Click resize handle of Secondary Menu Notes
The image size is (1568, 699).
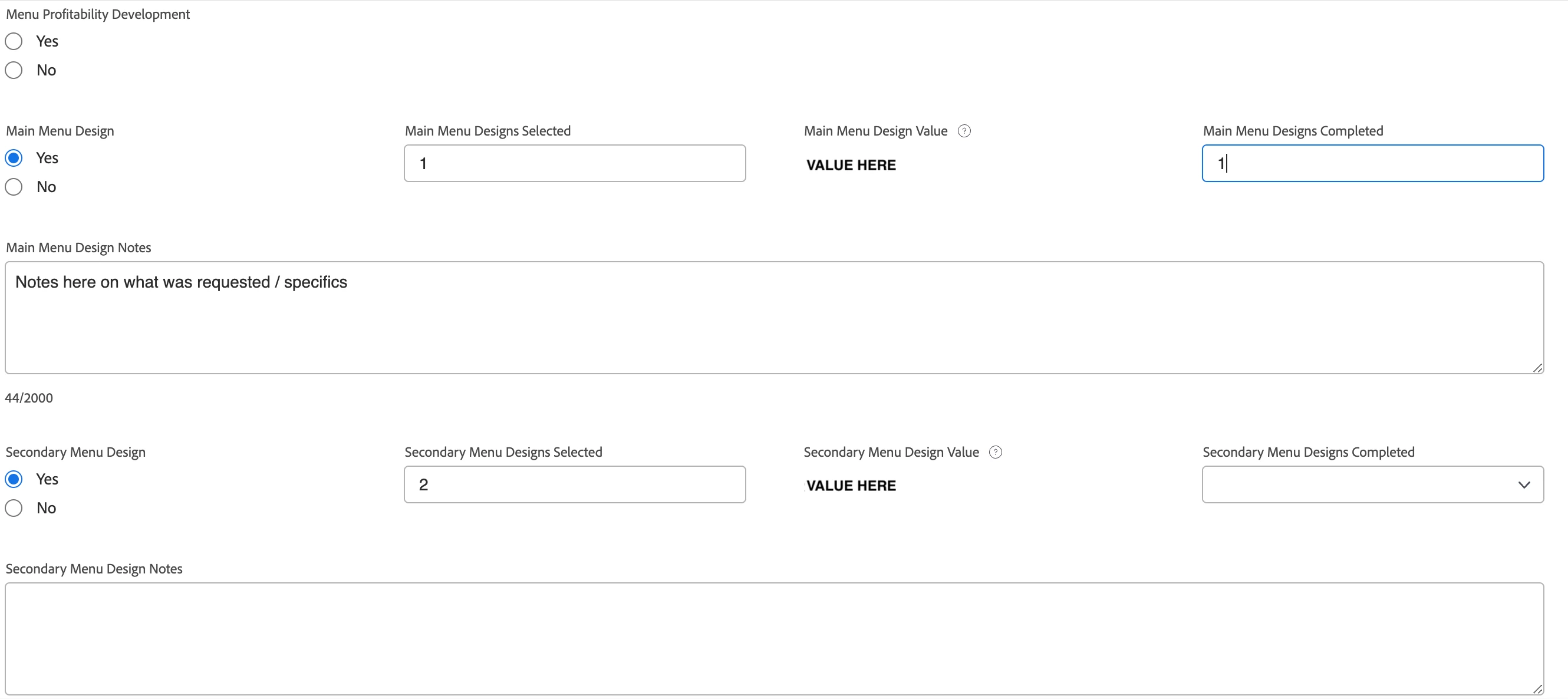[1537, 689]
